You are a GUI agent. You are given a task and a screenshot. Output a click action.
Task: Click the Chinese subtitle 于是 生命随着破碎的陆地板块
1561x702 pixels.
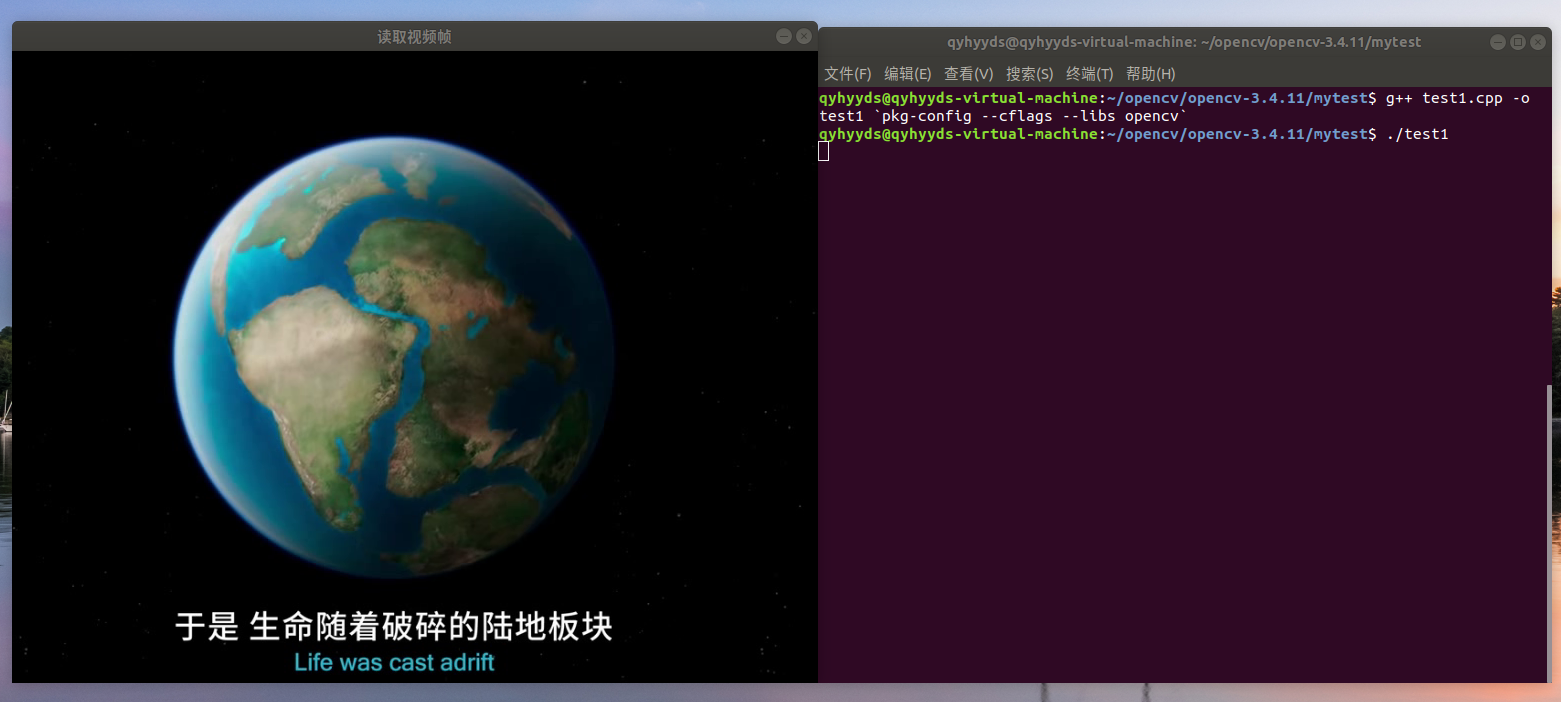click(393, 627)
